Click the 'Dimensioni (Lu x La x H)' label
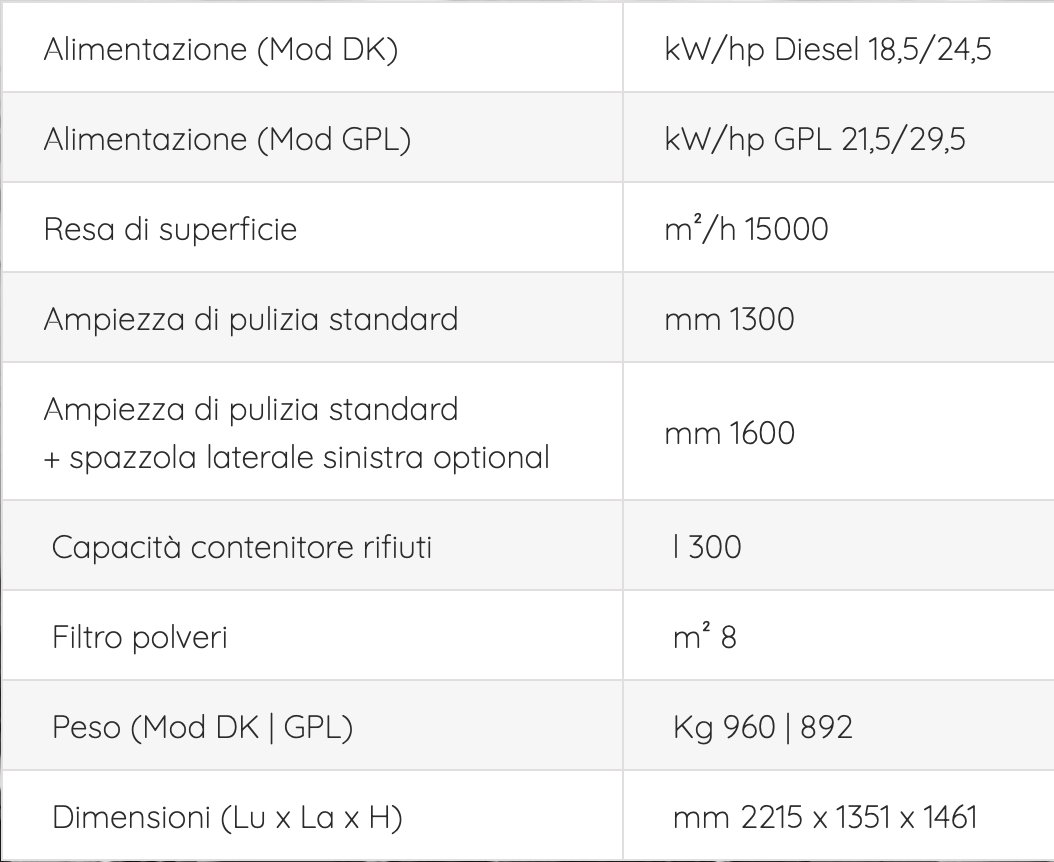This screenshot has height=862, width=1054. pyautogui.click(x=227, y=818)
